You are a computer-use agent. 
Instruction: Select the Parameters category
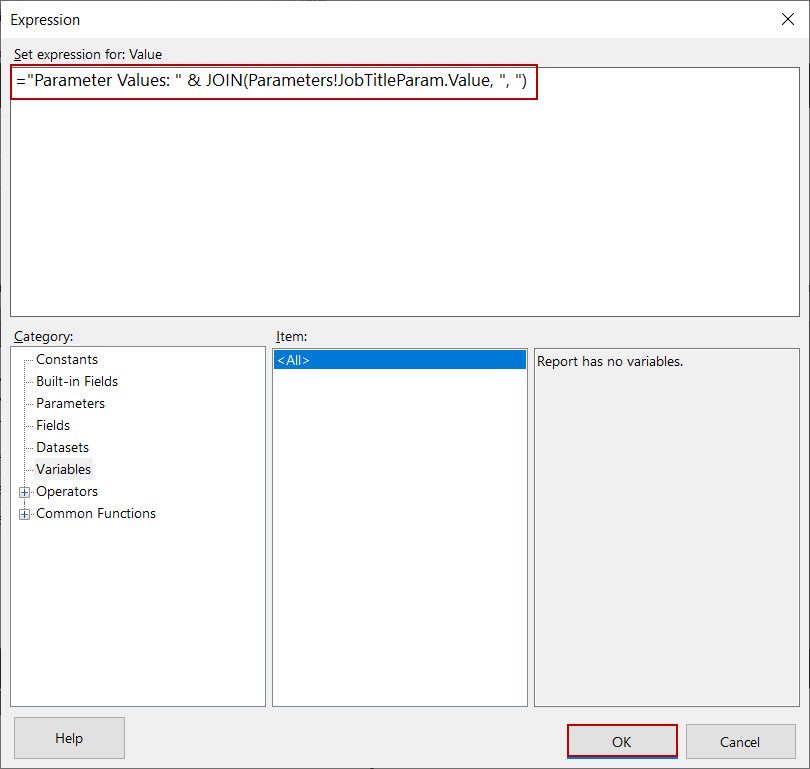click(70, 403)
